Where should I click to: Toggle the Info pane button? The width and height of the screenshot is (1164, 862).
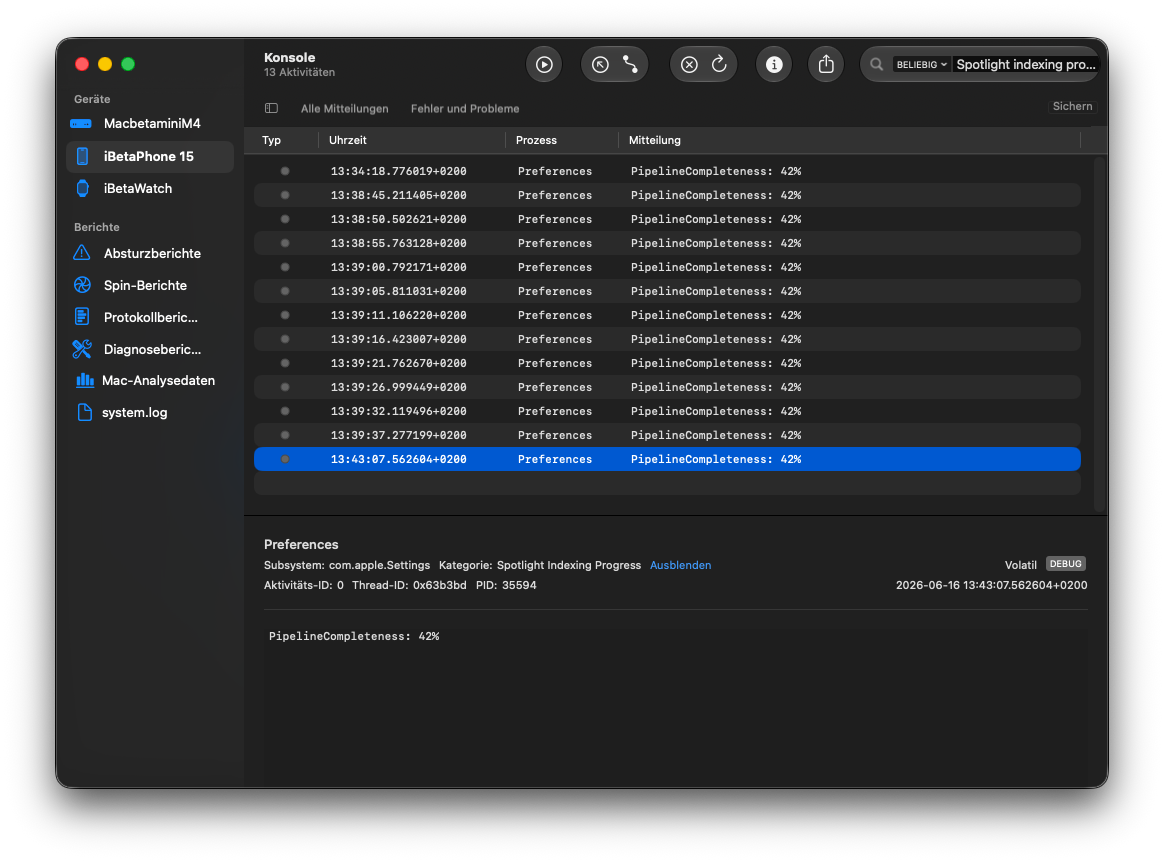774,65
